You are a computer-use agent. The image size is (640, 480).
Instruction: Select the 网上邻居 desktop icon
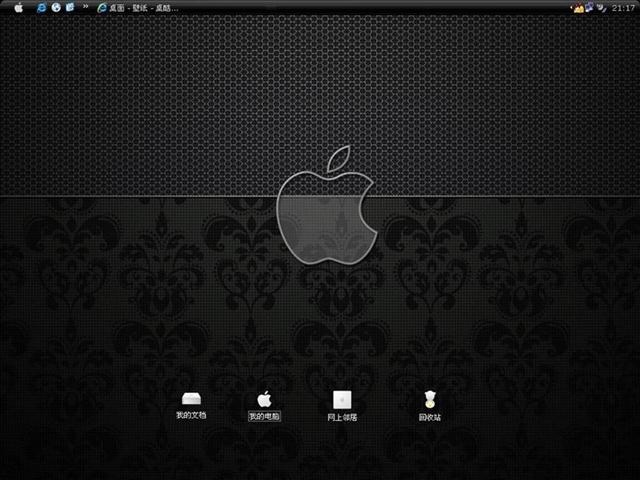click(x=342, y=400)
